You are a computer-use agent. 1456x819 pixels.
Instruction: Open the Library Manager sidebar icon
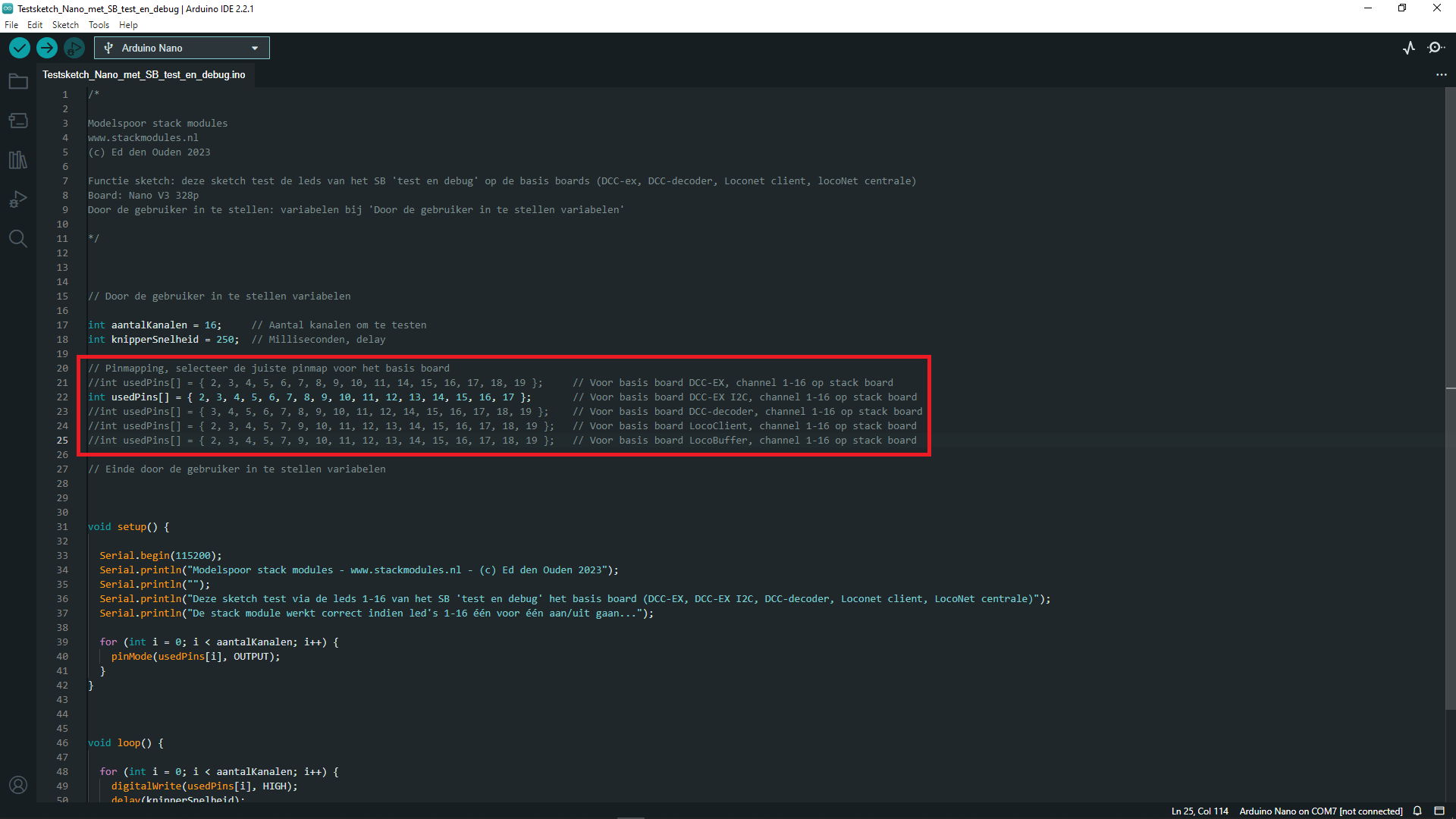pos(17,160)
